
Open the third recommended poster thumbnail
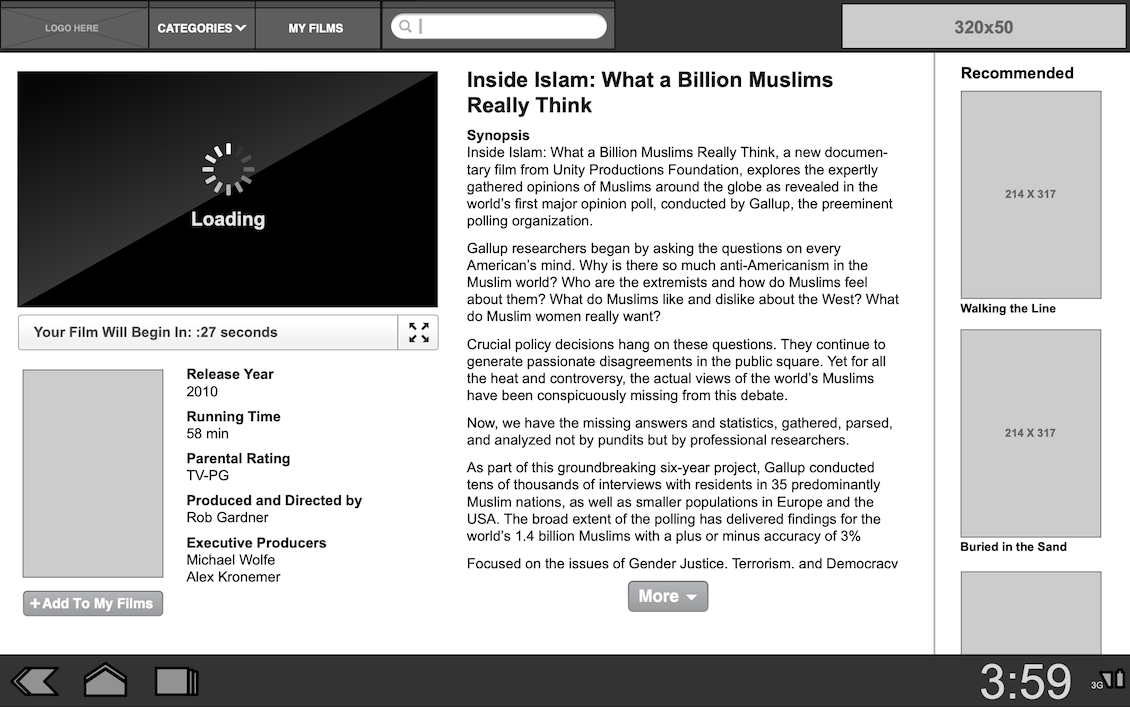coord(1031,613)
